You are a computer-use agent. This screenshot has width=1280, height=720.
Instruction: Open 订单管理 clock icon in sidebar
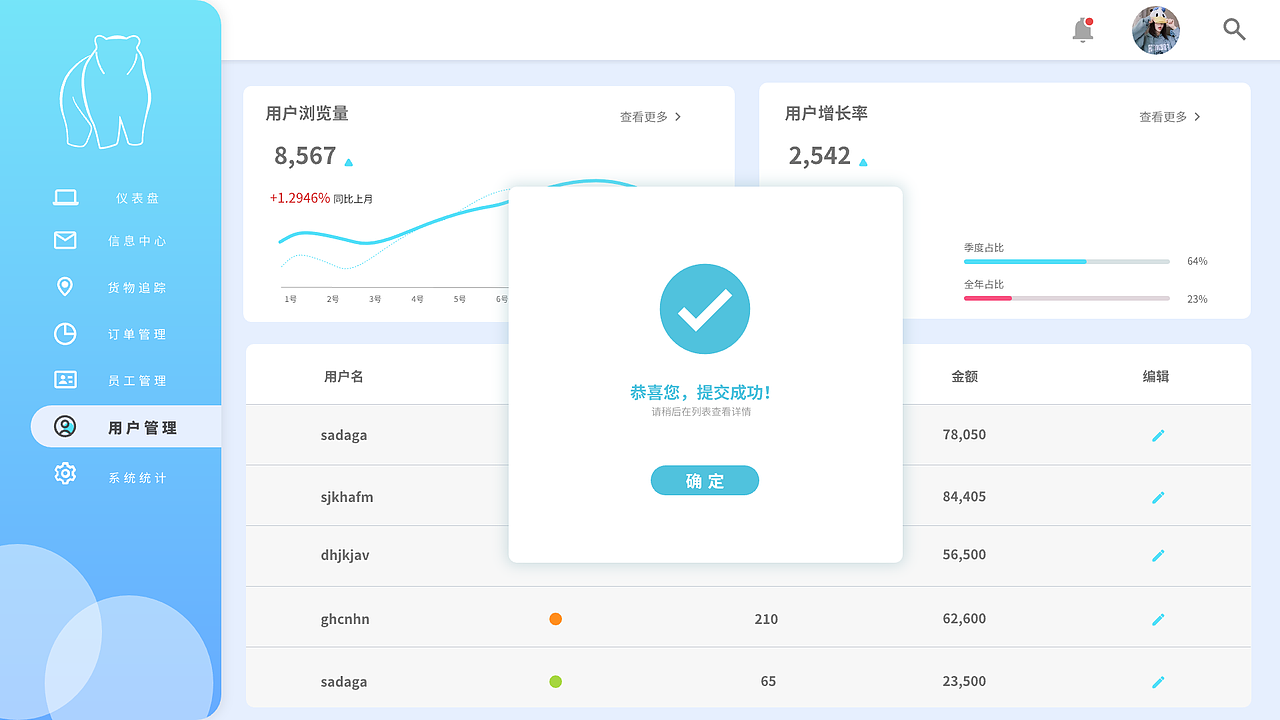coord(65,334)
